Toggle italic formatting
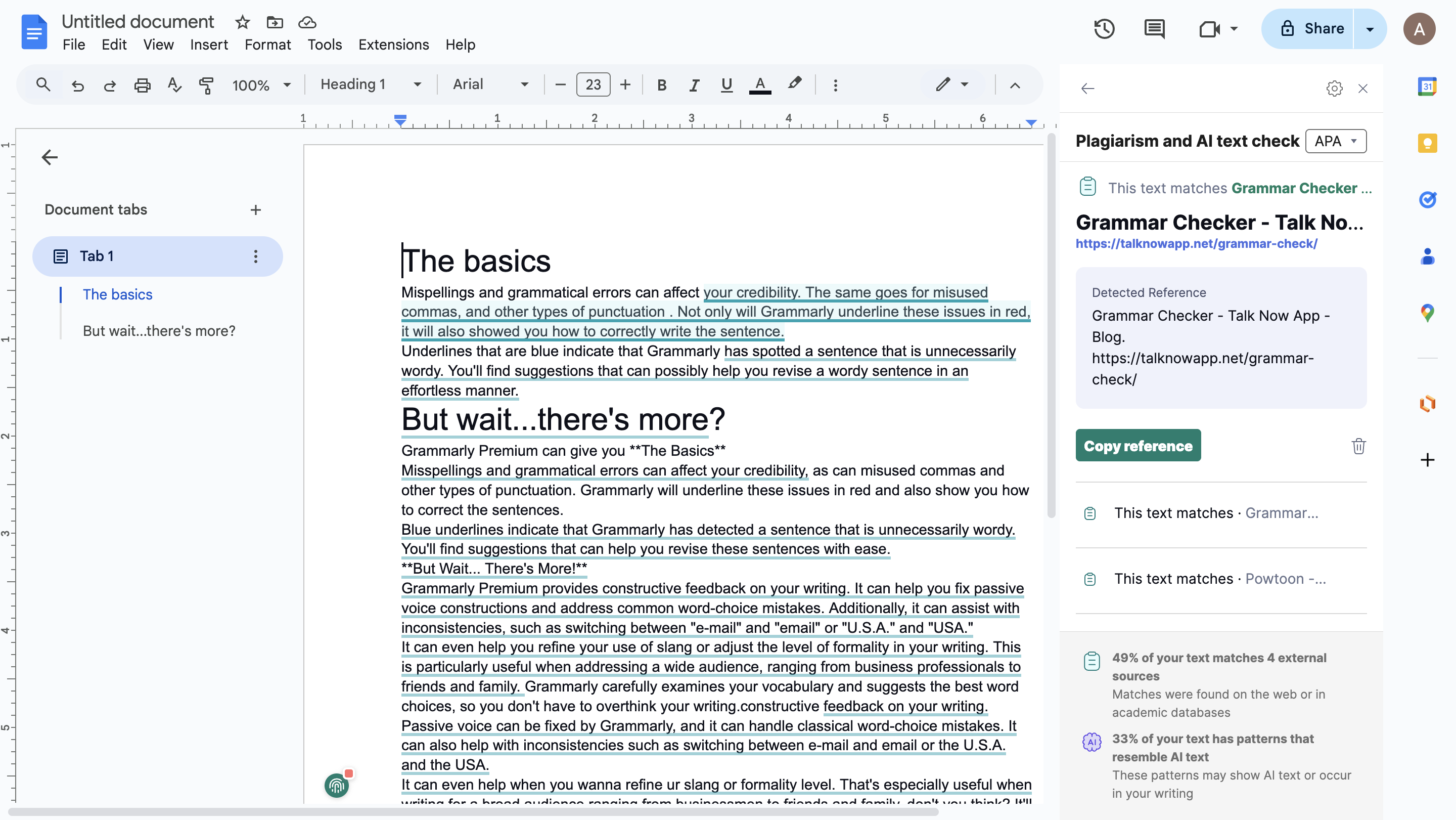 694,85
